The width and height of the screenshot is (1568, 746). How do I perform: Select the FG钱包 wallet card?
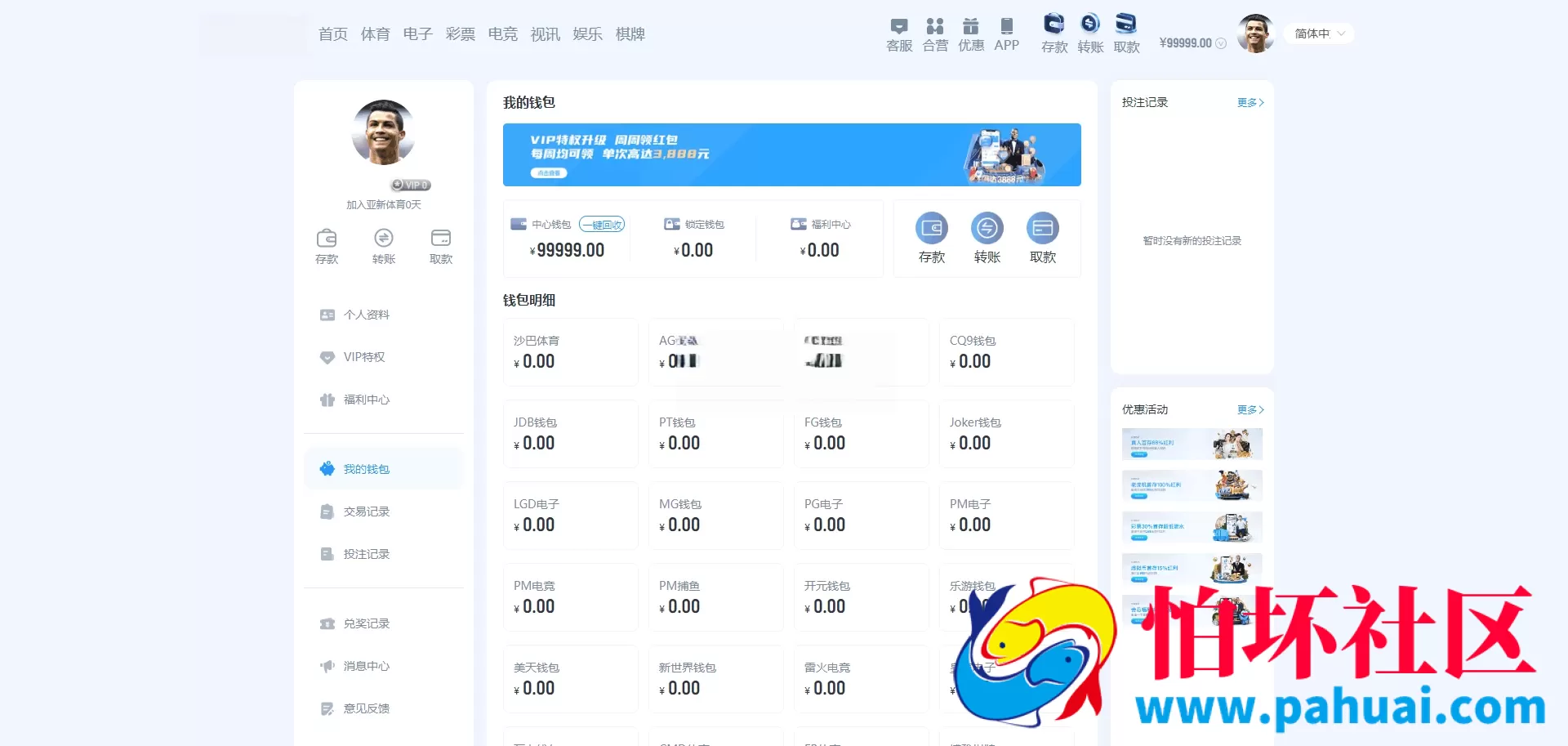[x=862, y=434]
